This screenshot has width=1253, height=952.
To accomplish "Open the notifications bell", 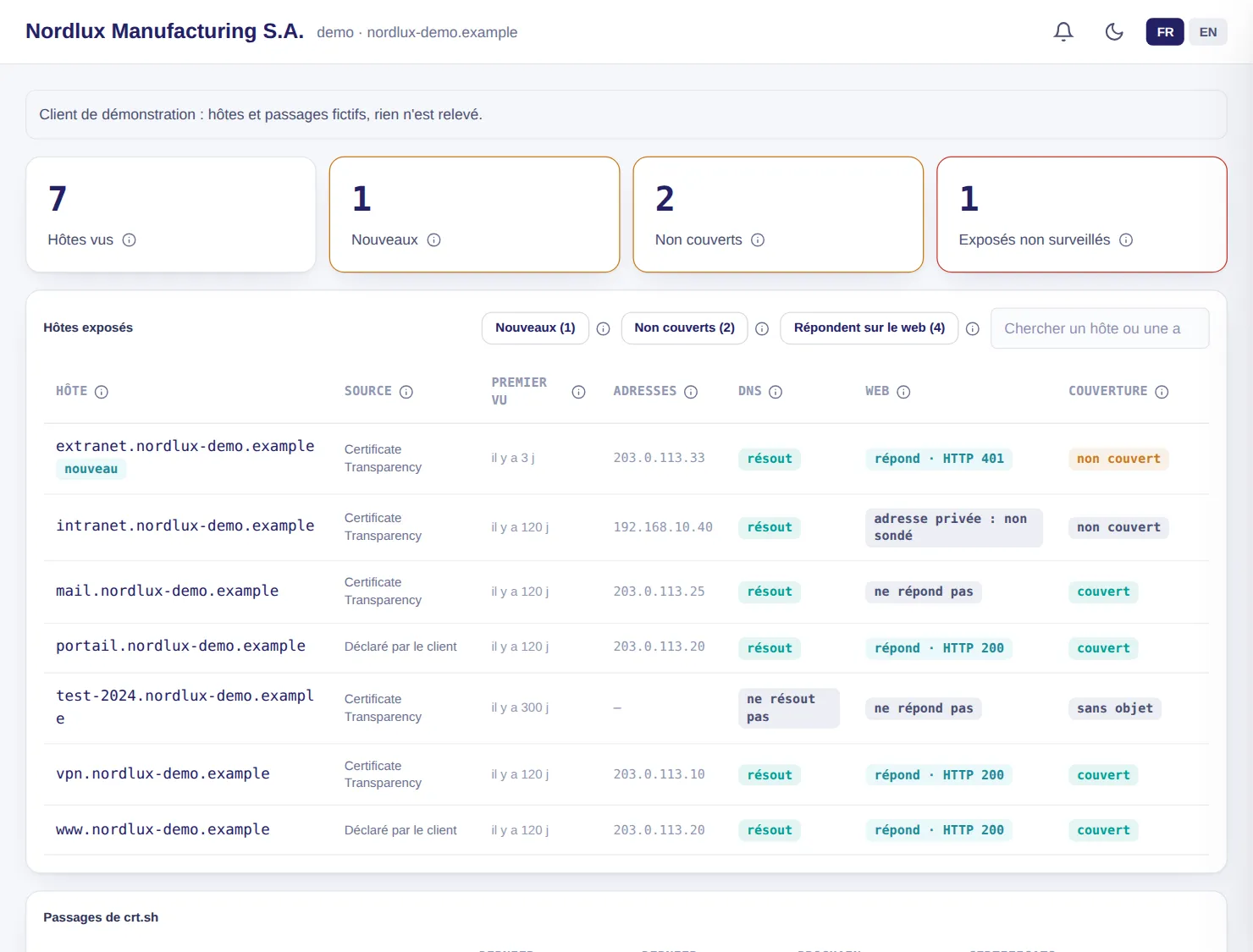I will pyautogui.click(x=1063, y=32).
